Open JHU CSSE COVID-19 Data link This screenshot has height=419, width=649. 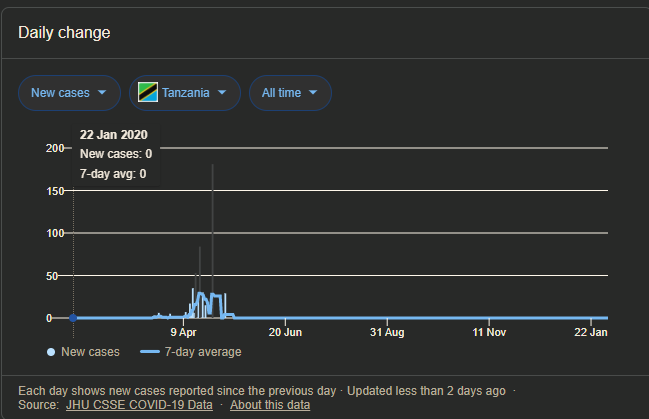pos(139,405)
